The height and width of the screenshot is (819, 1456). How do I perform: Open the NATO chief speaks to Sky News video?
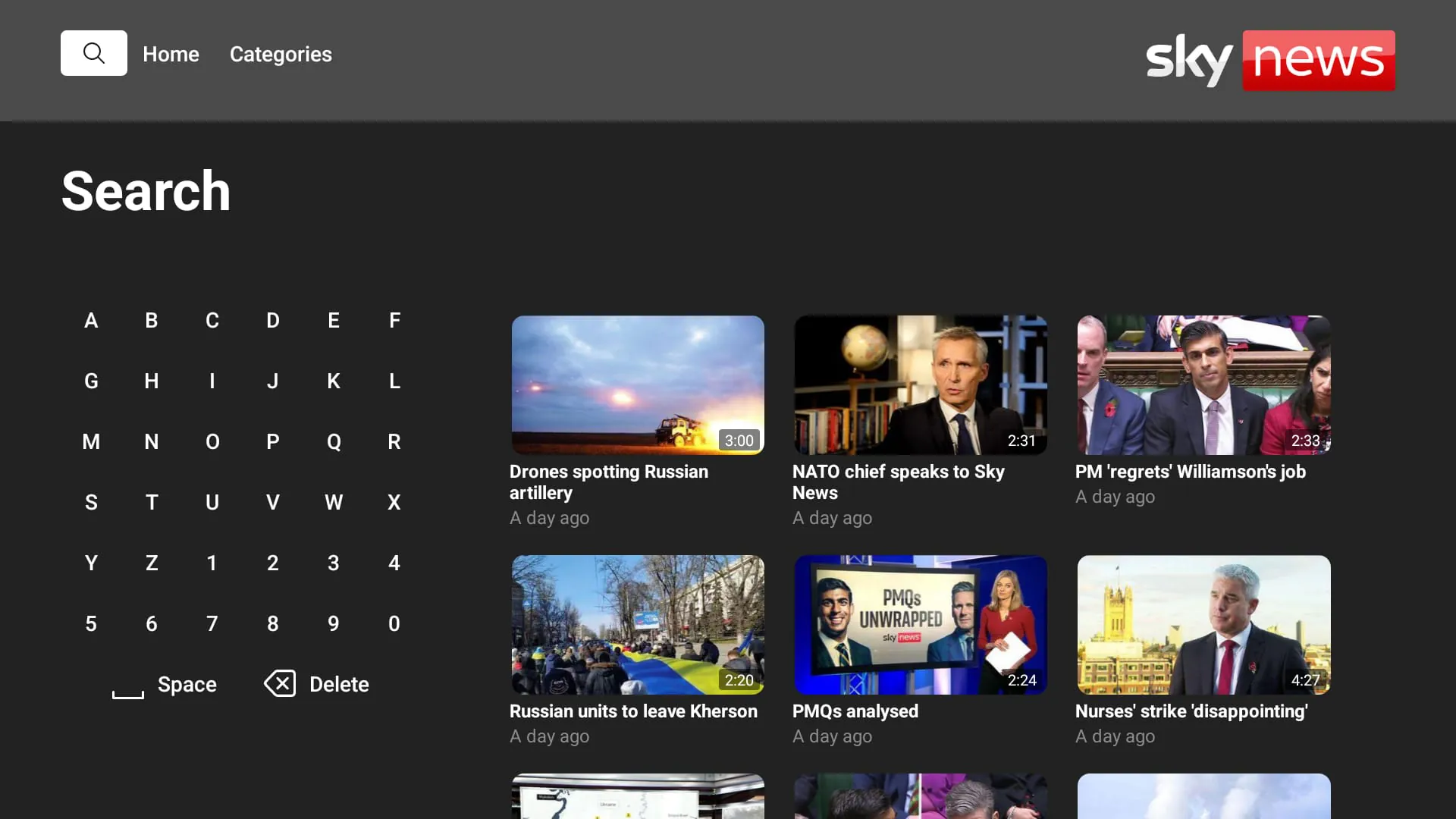(920, 384)
